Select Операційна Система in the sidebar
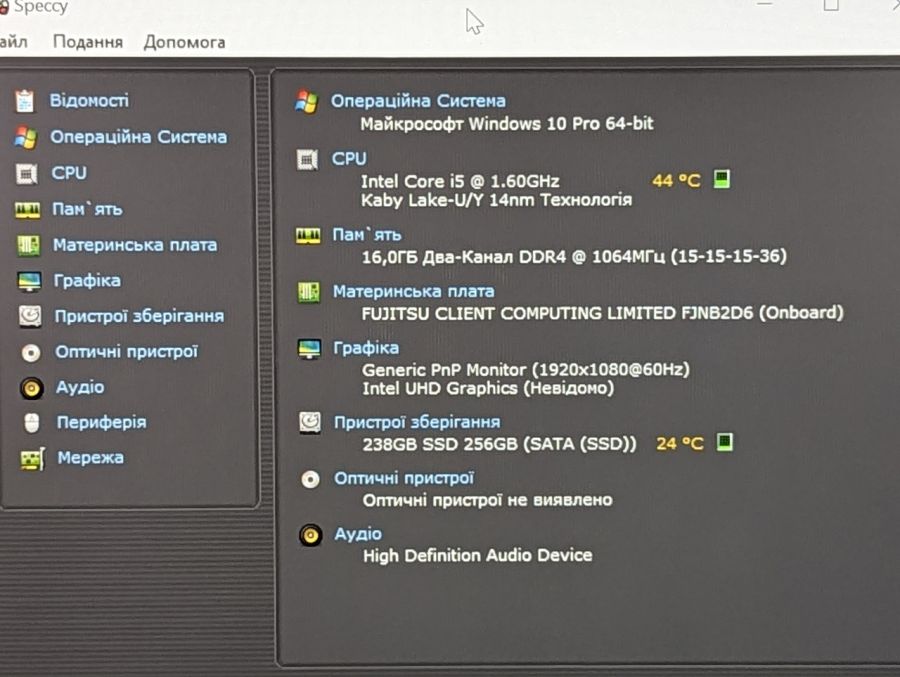900x677 pixels. [138, 137]
